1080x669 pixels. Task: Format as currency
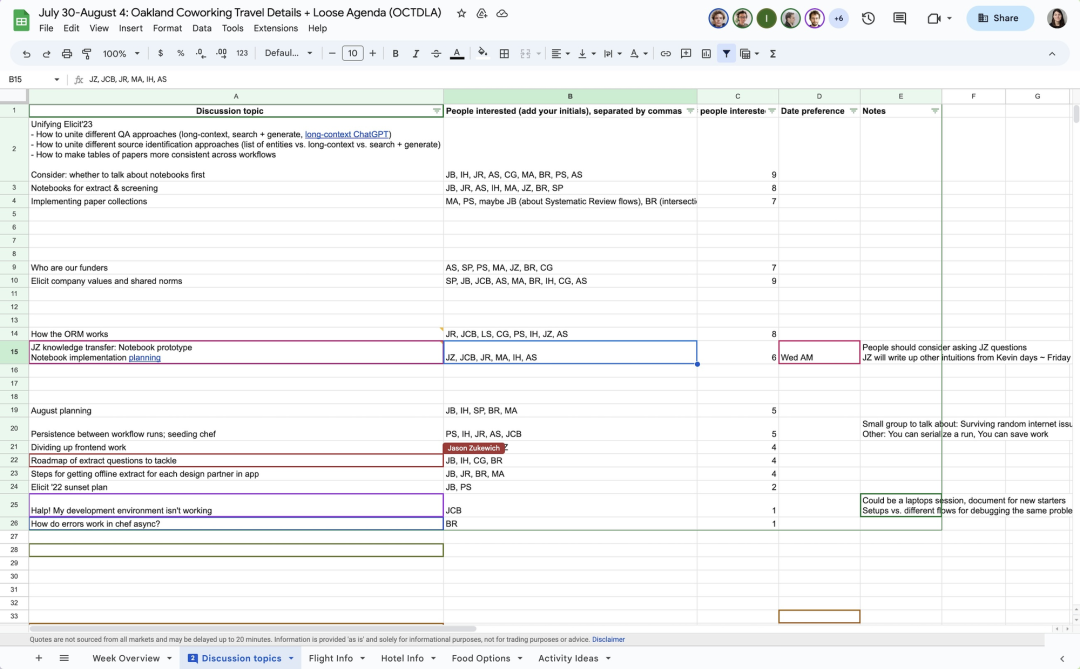point(160,54)
